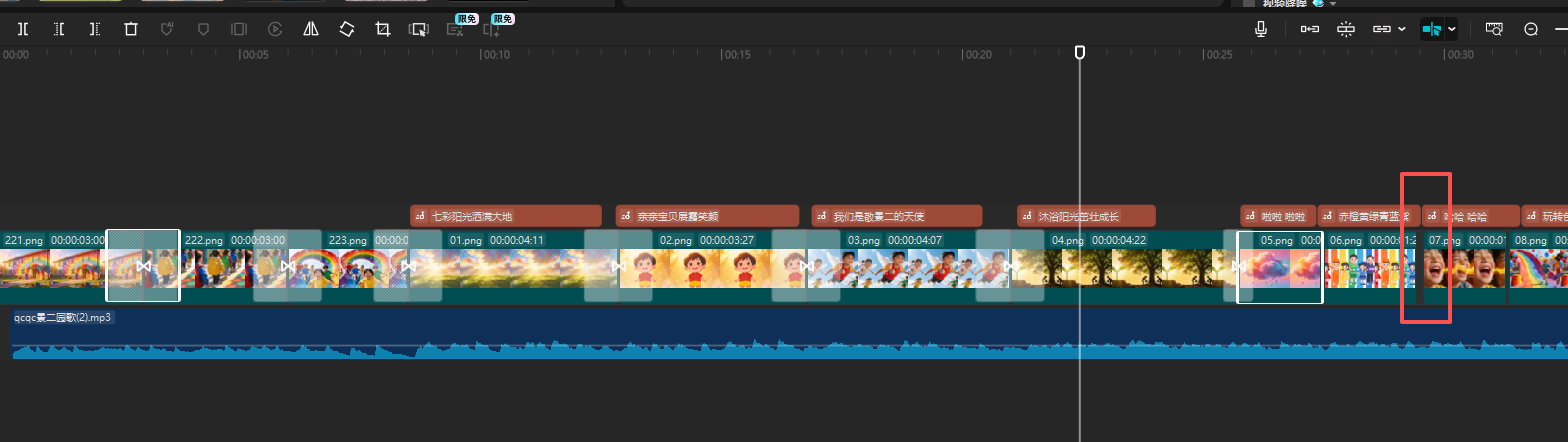Toggle main track magnet icon

(1309, 29)
